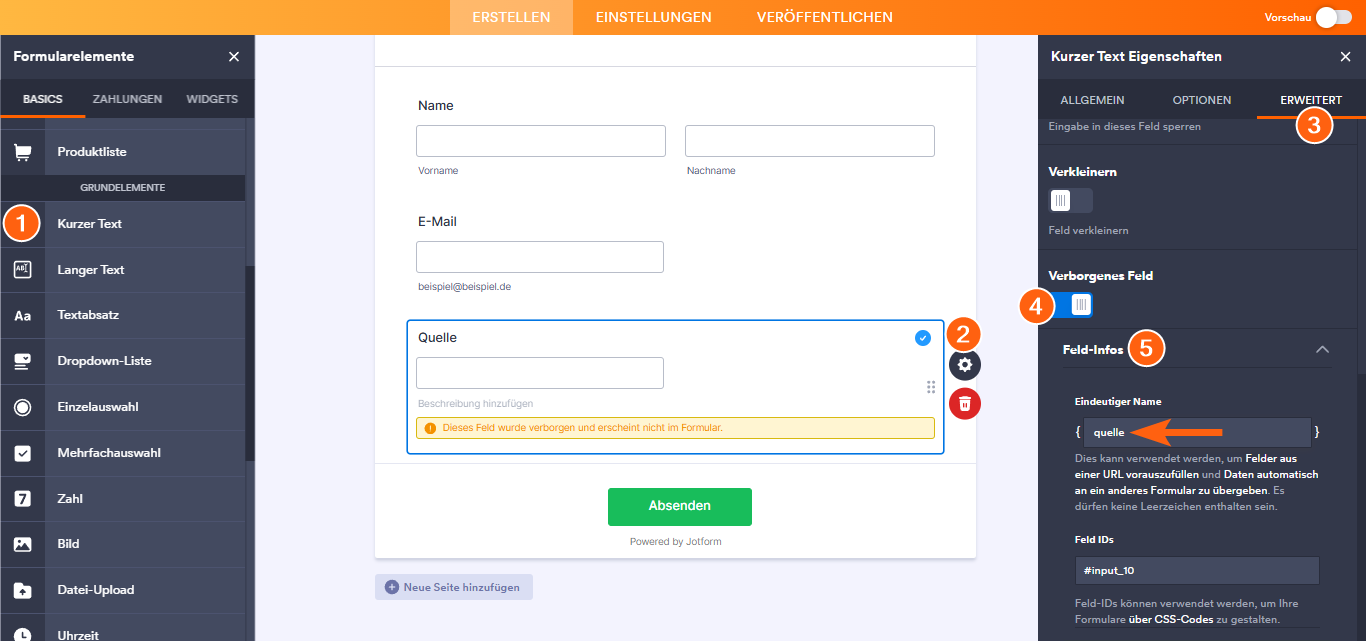1366x641 pixels.
Task: Click the green Absenden button
Action: point(679,506)
